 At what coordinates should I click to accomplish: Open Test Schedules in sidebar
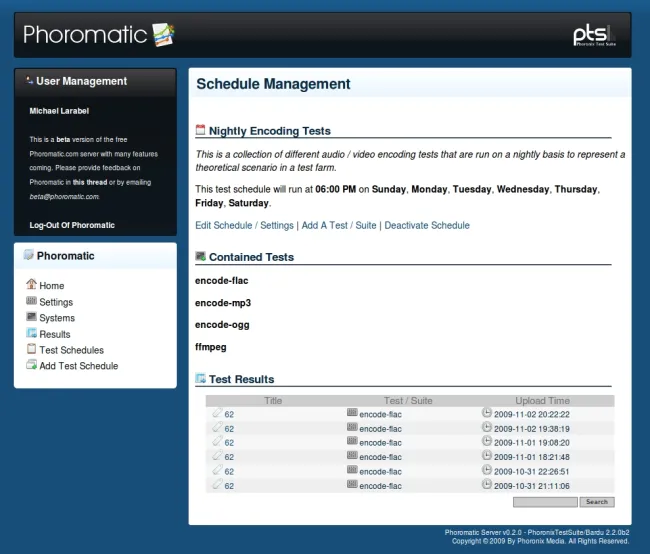(x=72, y=350)
